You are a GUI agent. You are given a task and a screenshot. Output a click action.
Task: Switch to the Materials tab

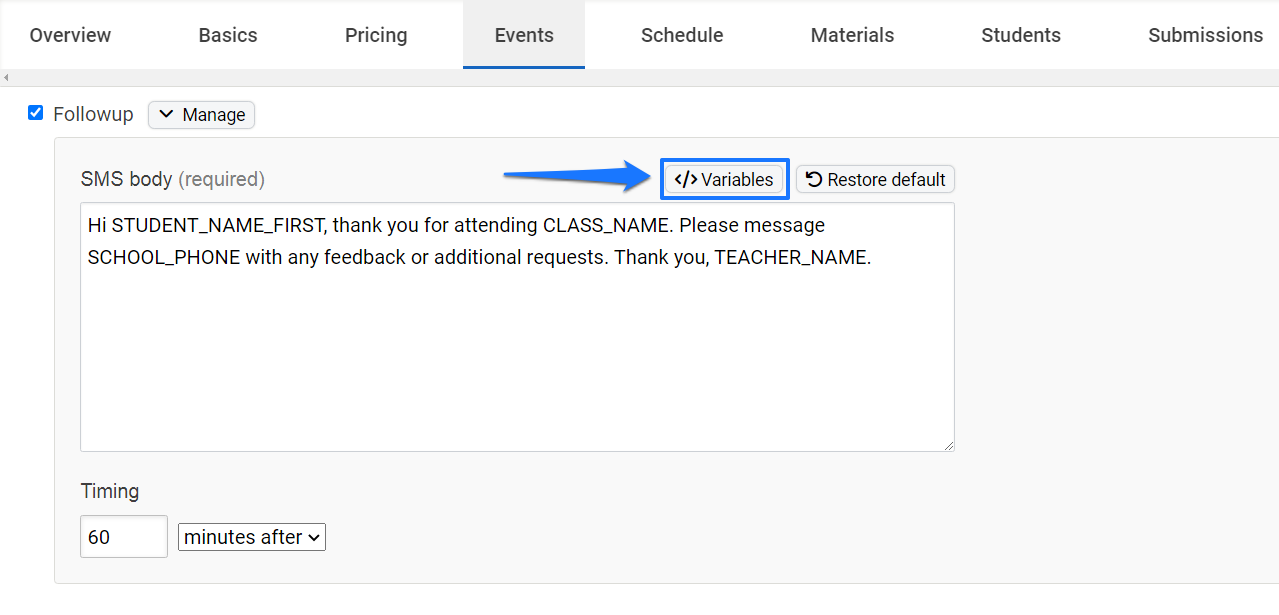coord(852,35)
